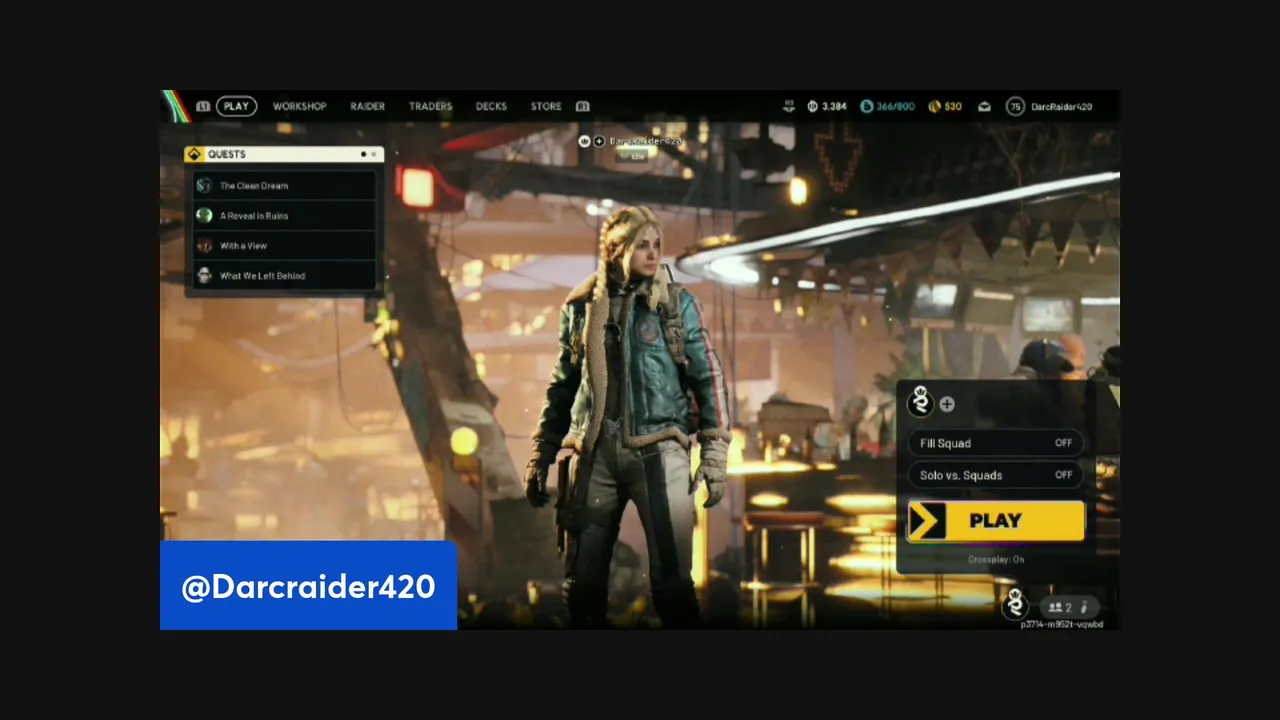Click the L1 previous-tab indicator

203,106
